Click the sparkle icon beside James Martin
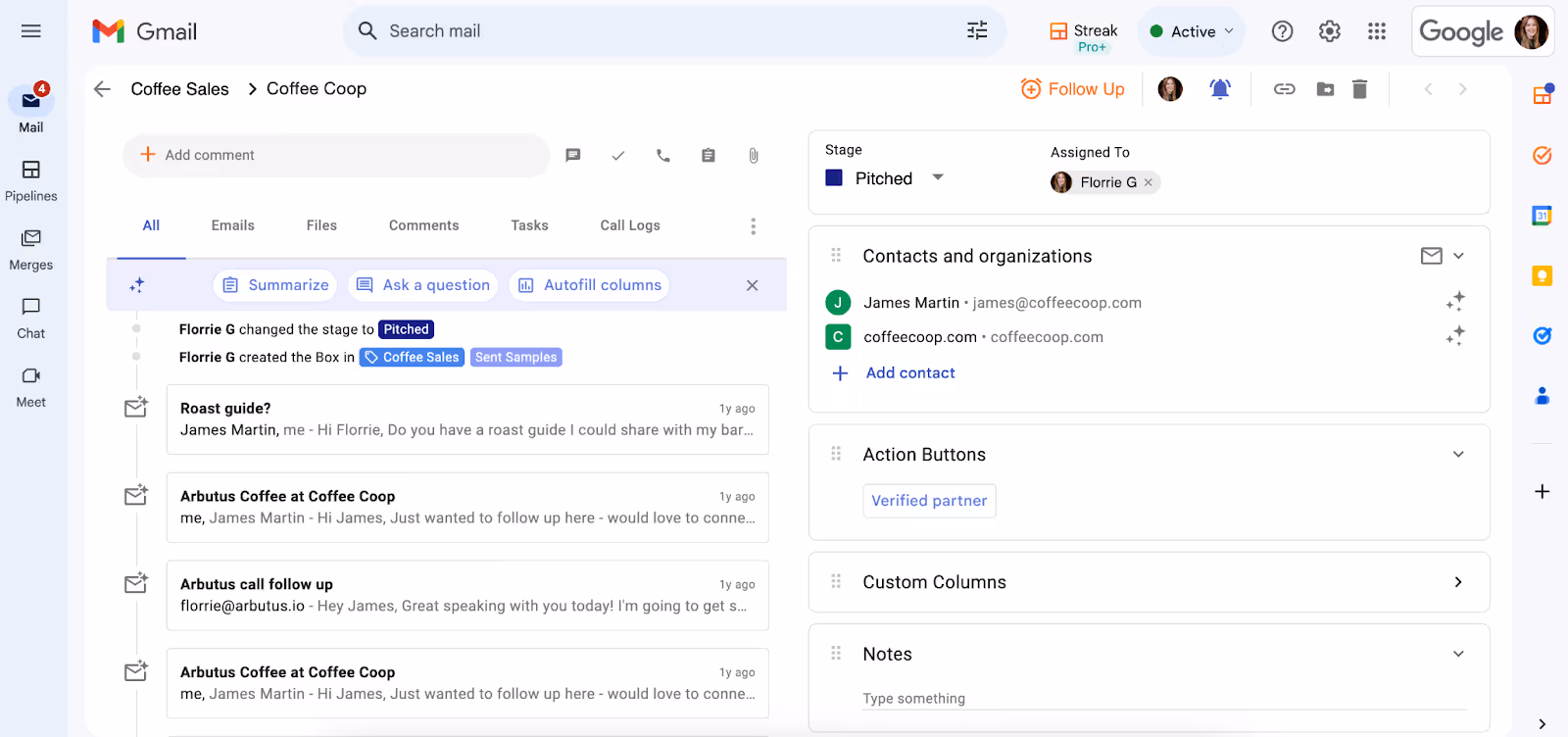The height and width of the screenshot is (737, 1568). tap(1455, 301)
